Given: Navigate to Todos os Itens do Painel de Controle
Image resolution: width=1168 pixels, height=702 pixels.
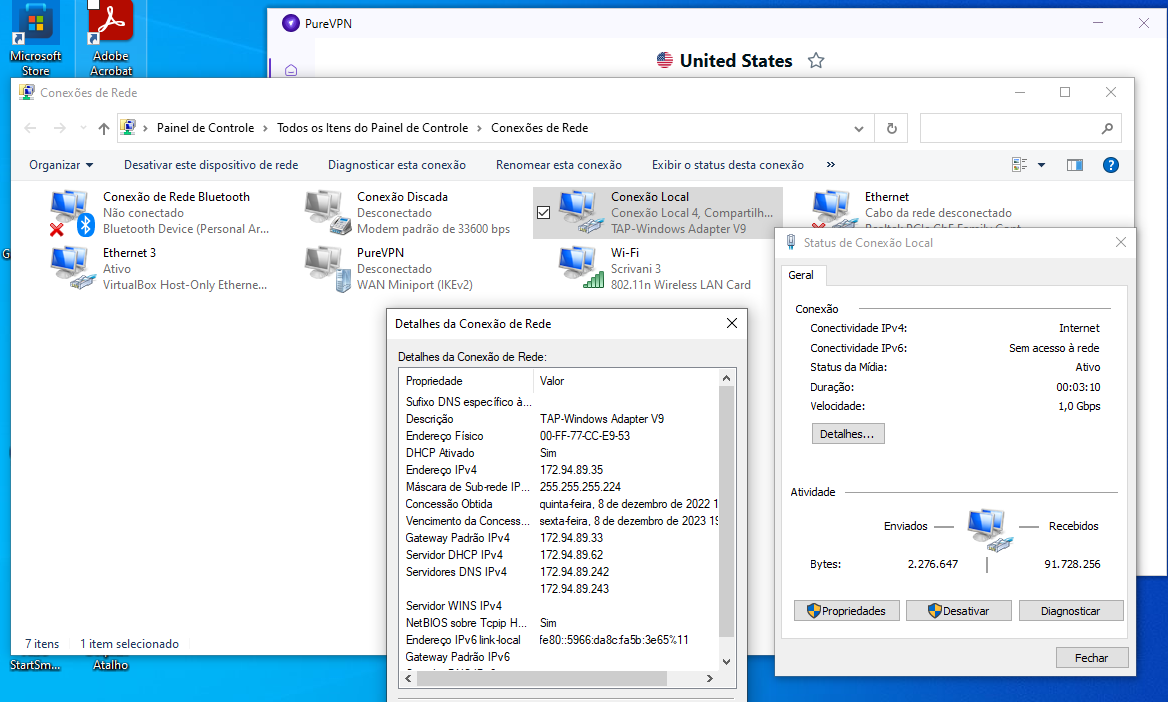Looking at the screenshot, I should click(372, 128).
